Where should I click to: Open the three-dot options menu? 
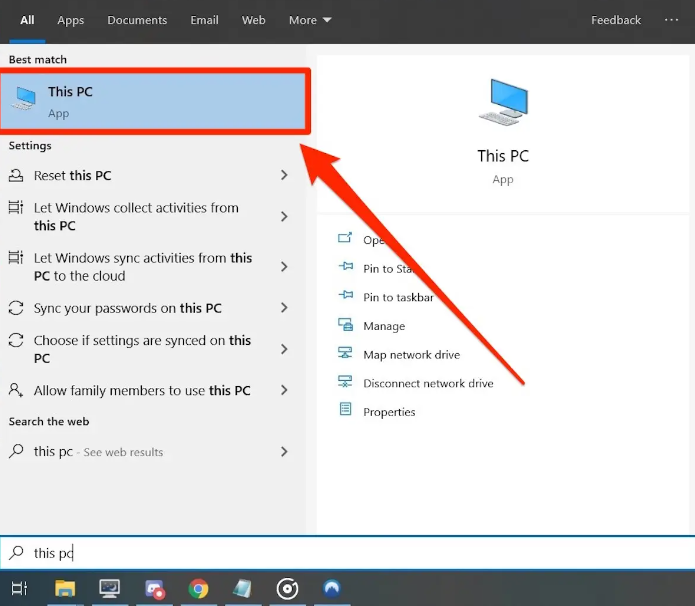(x=671, y=20)
